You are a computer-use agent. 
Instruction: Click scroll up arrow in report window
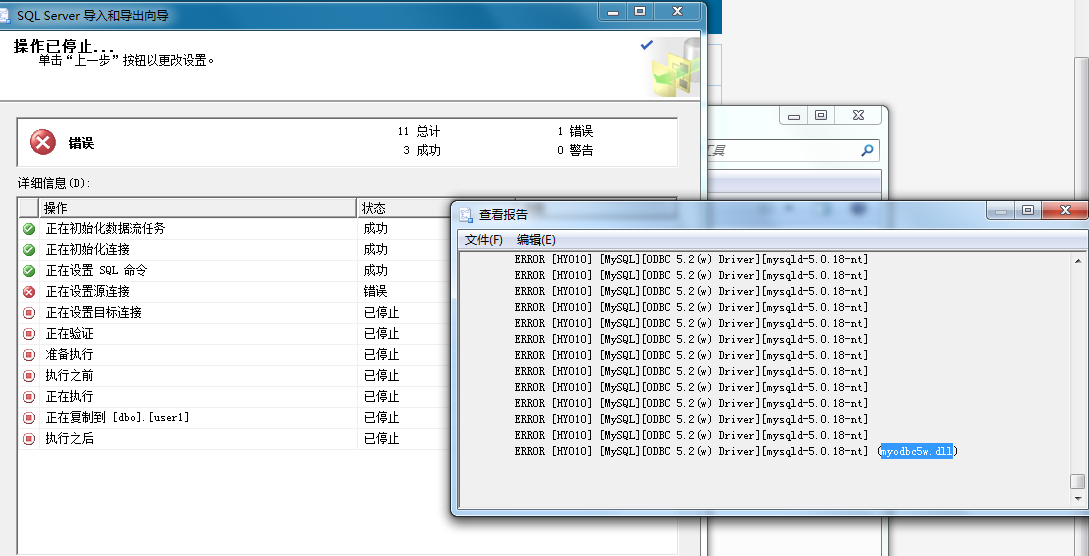1078,261
